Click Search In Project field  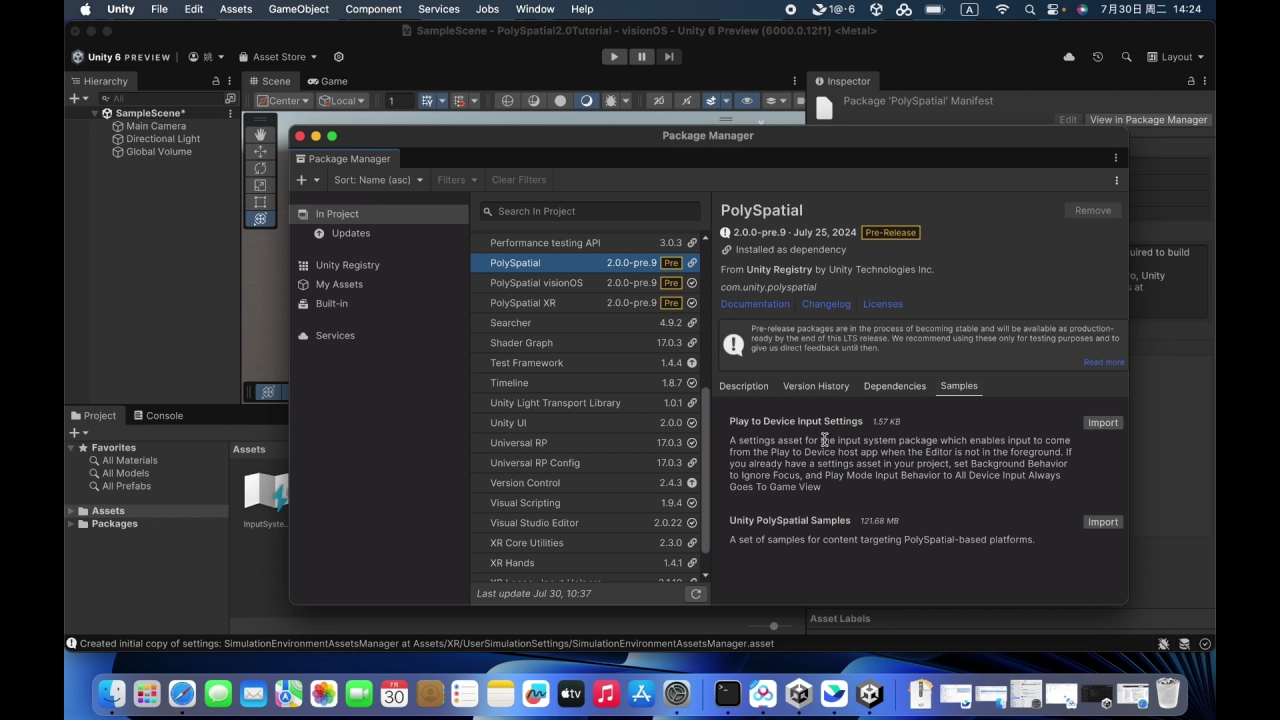589,211
